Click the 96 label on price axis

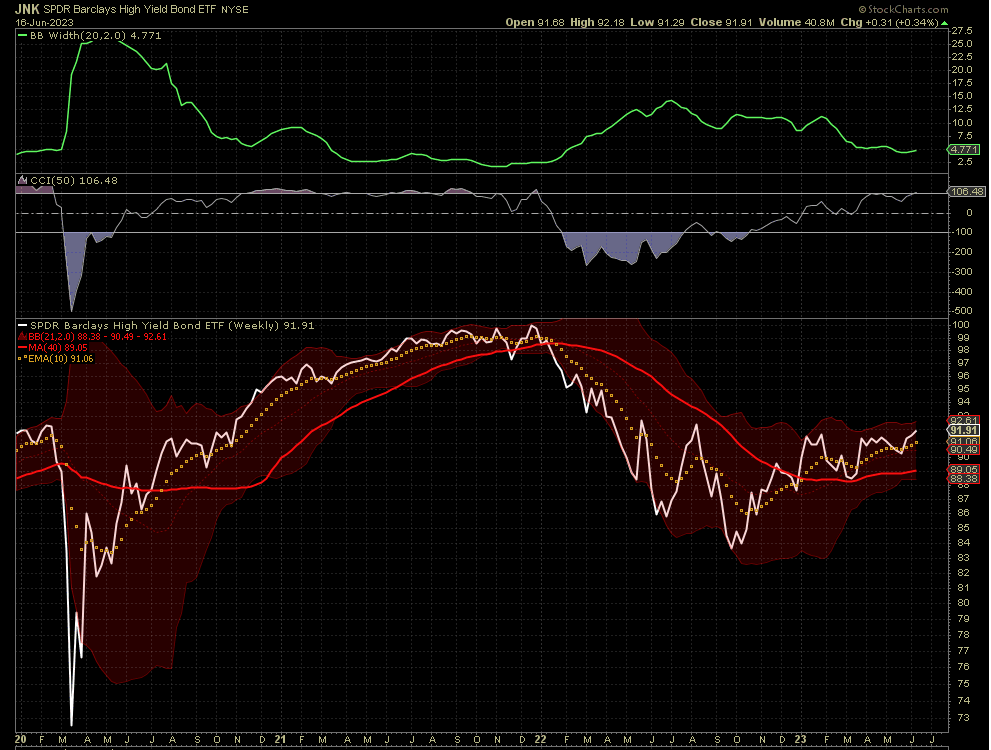click(x=964, y=376)
